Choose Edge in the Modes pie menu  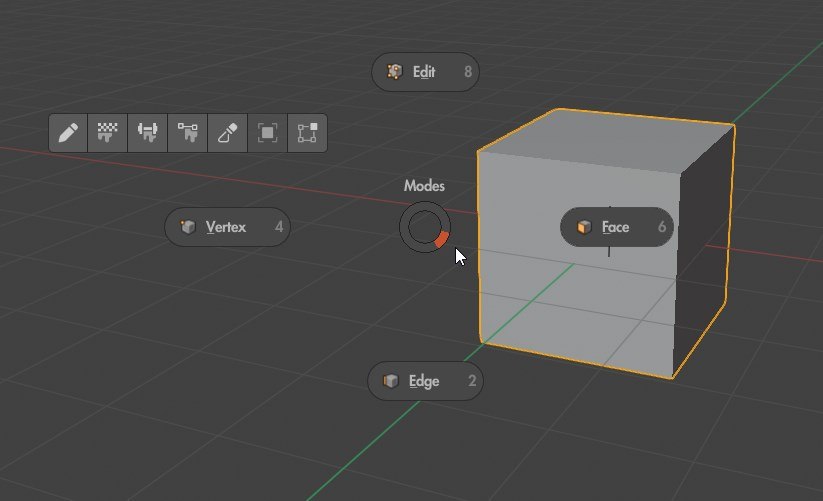tap(425, 381)
